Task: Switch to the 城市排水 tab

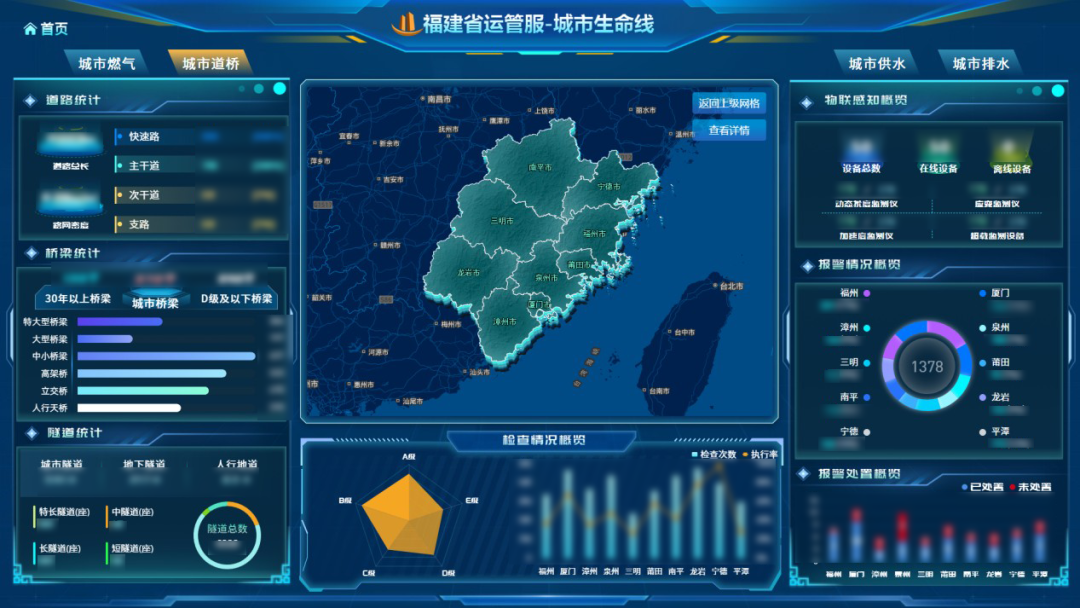Action: tap(980, 63)
